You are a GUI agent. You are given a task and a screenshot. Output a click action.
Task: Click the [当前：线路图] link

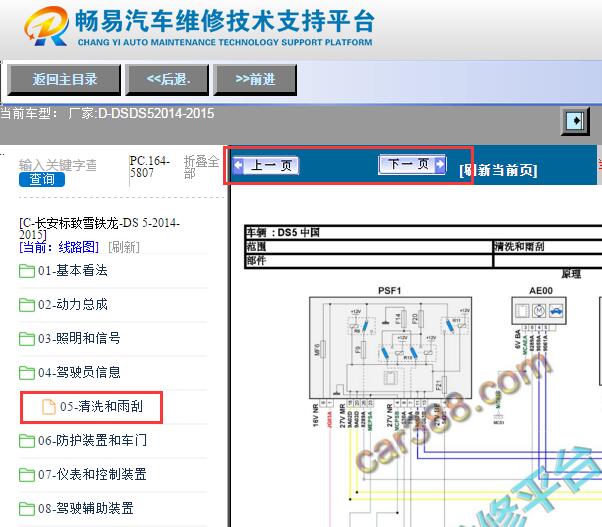pyautogui.click(x=59, y=247)
